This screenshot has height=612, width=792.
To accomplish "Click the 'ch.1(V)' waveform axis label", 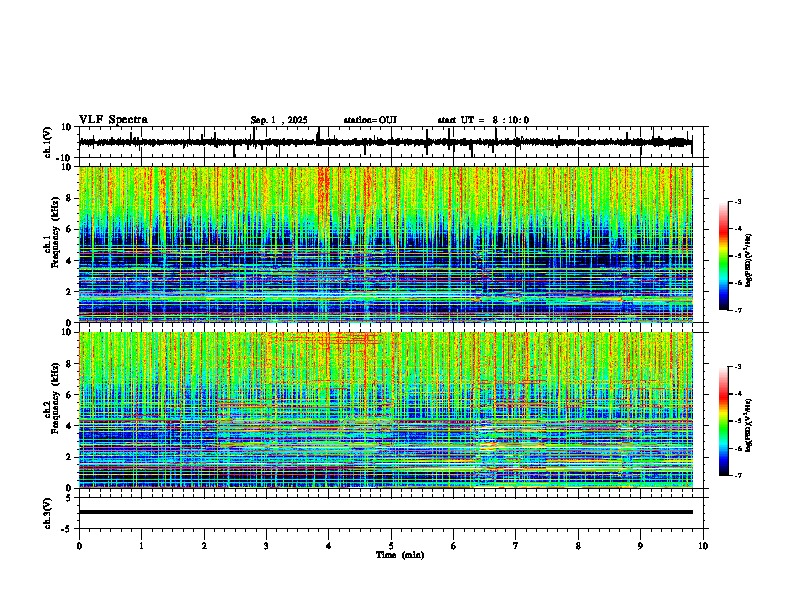I will click(x=48, y=142).
